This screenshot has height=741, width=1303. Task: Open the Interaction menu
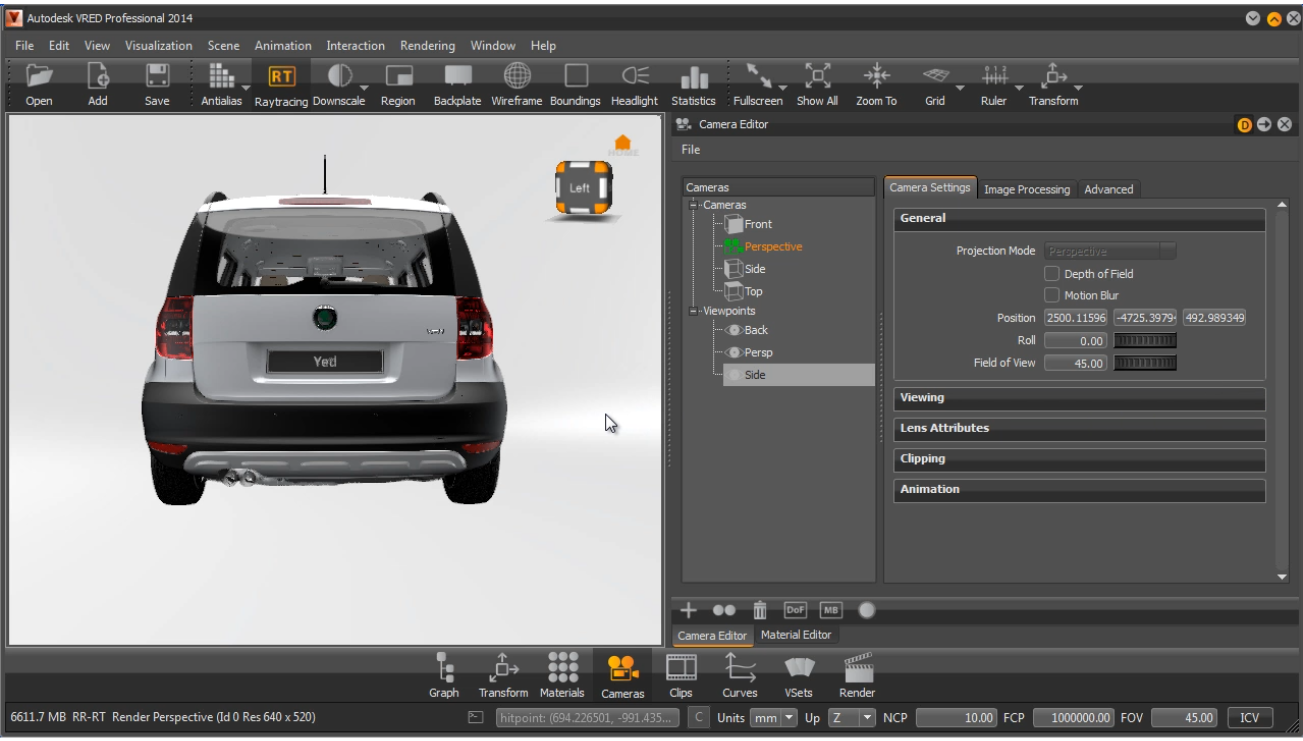(355, 46)
